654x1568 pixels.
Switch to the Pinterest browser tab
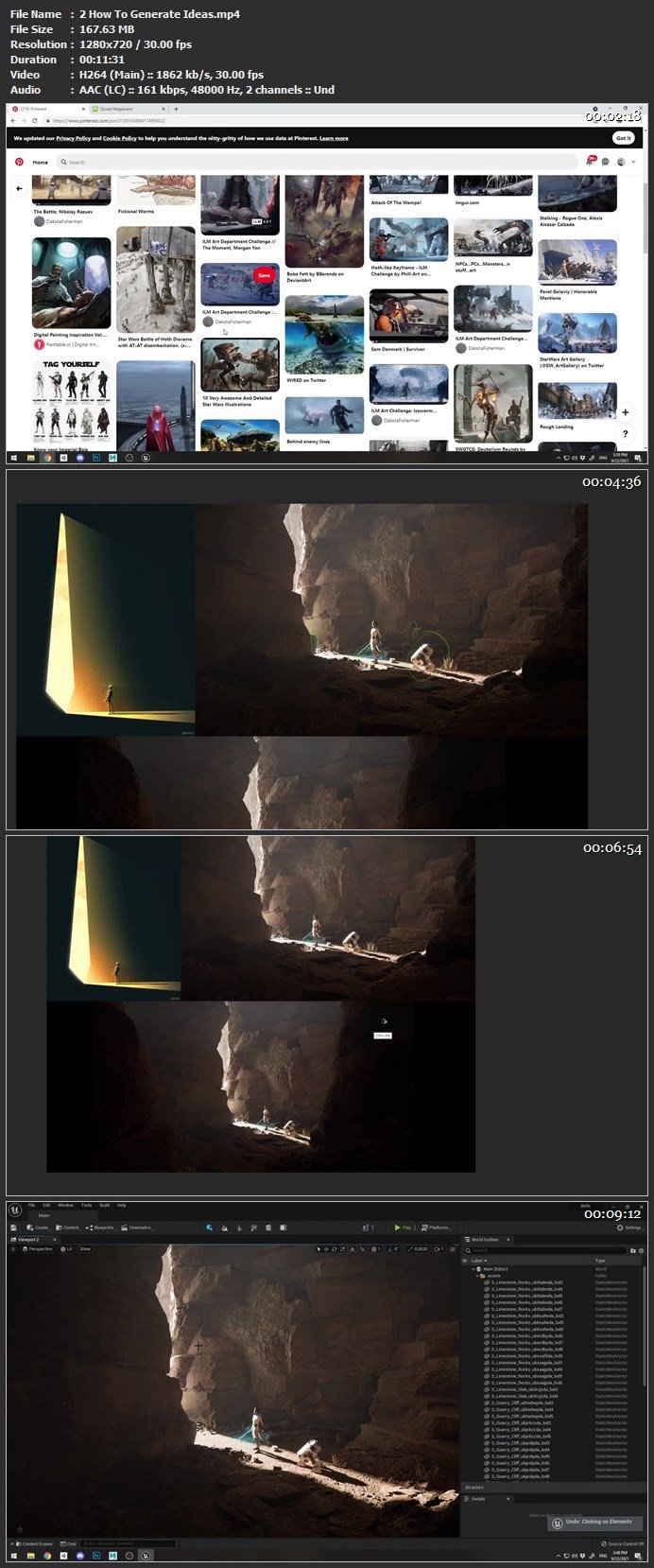coord(47,109)
